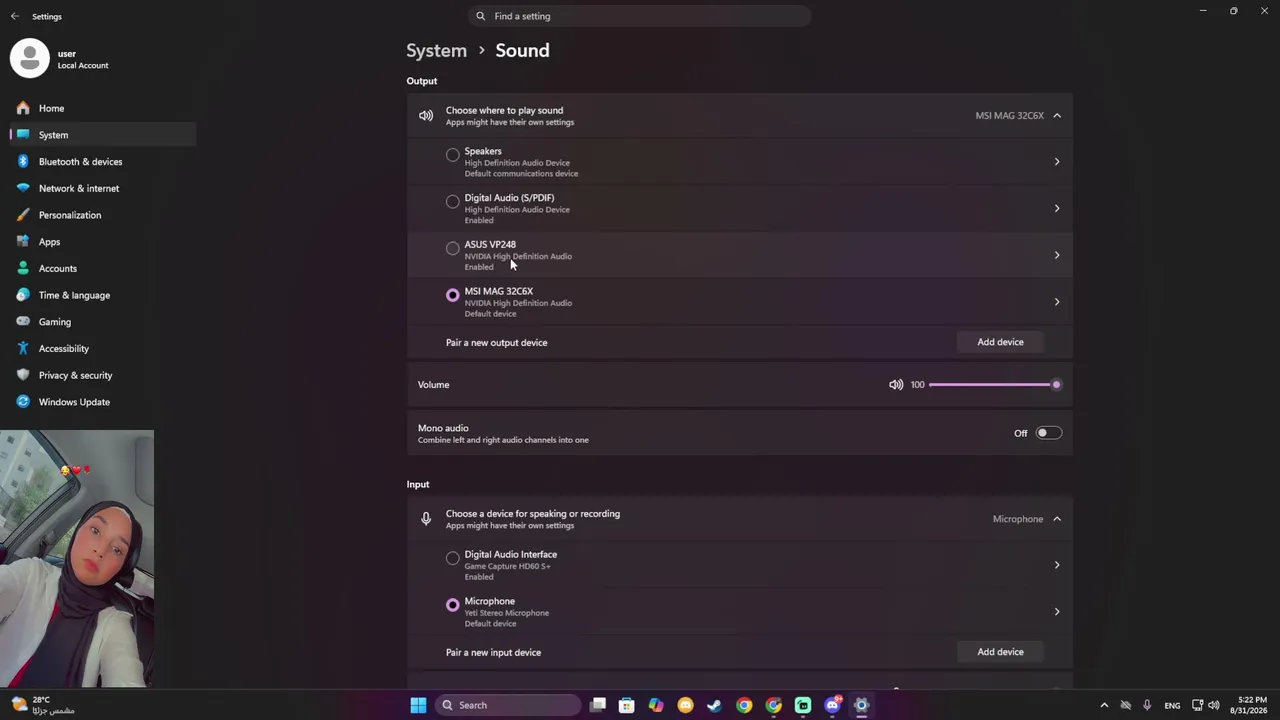Select Digital Audio (S/PDIF) output
The width and height of the screenshot is (1280, 720).
tap(453, 202)
